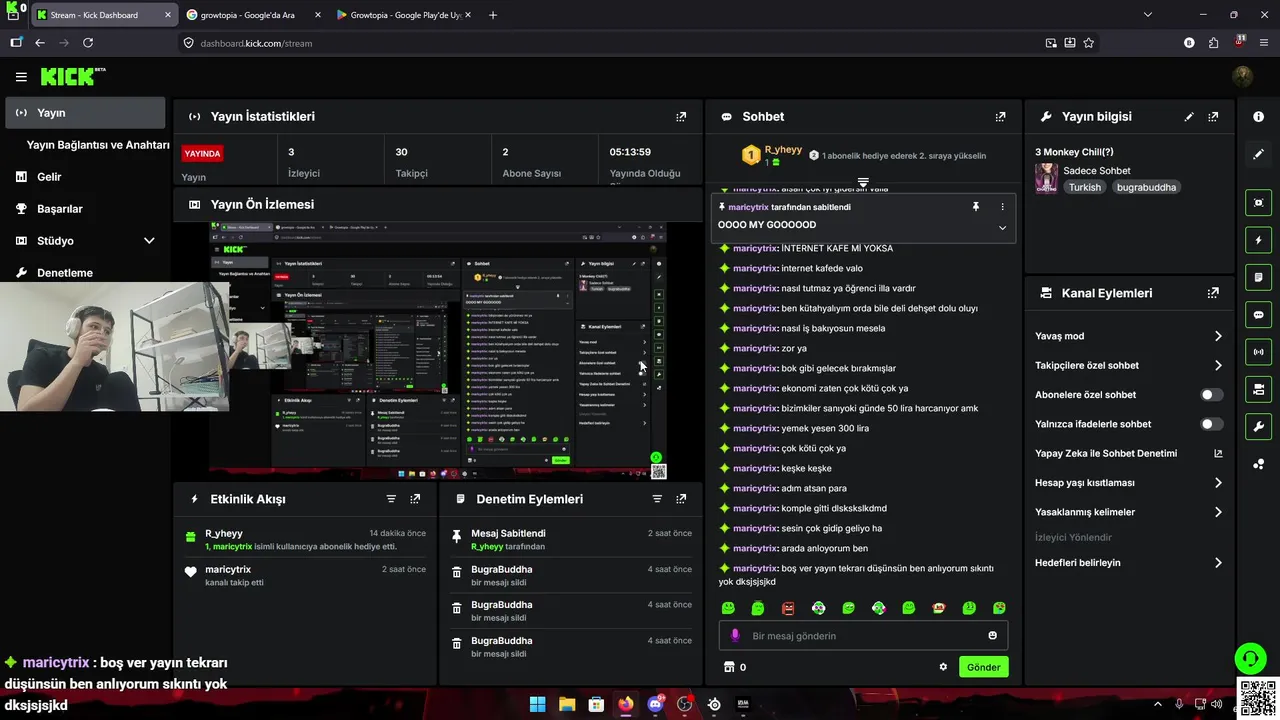
Task: Reload the dashboard page
Action: point(88,43)
